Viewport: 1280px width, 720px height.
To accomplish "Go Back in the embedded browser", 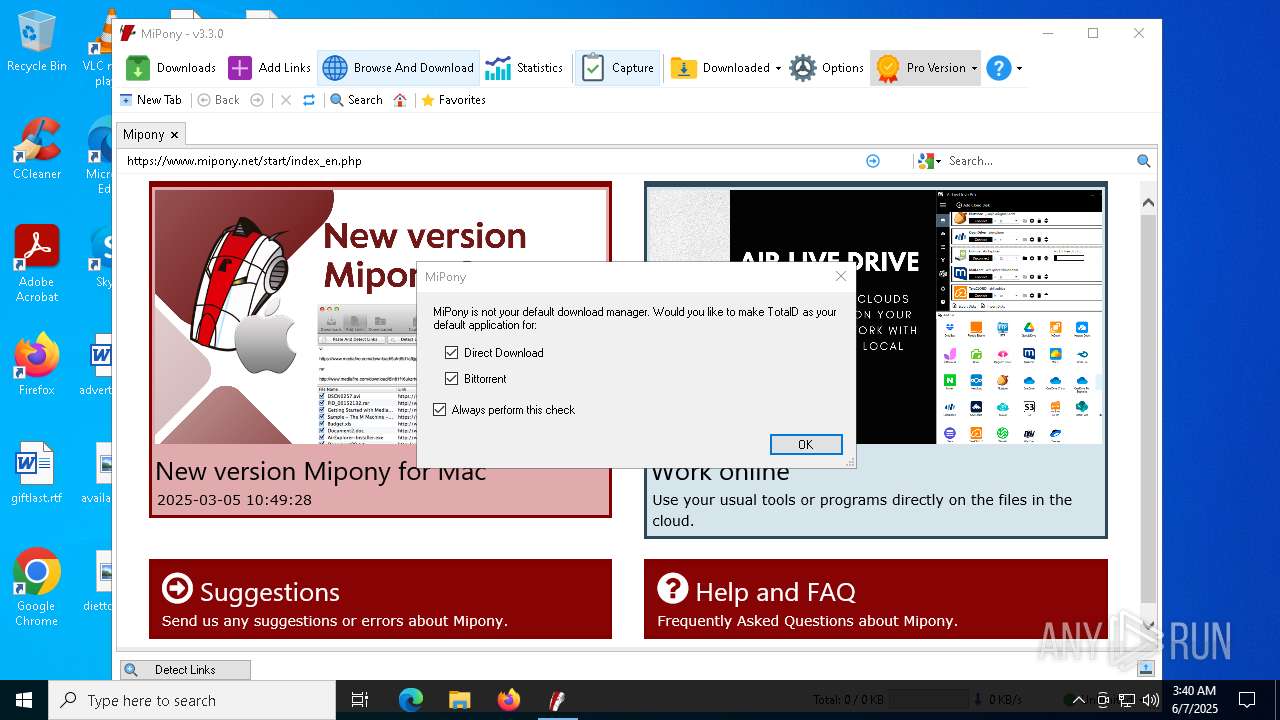I will click(219, 100).
